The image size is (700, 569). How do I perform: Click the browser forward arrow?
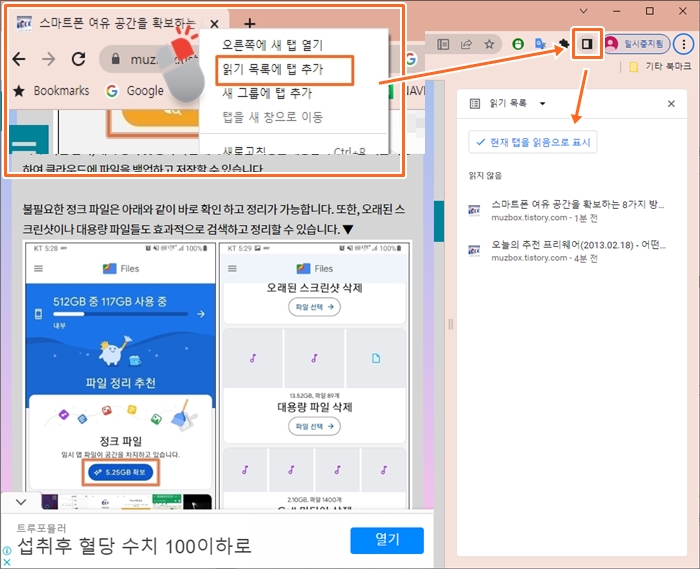tap(49, 58)
